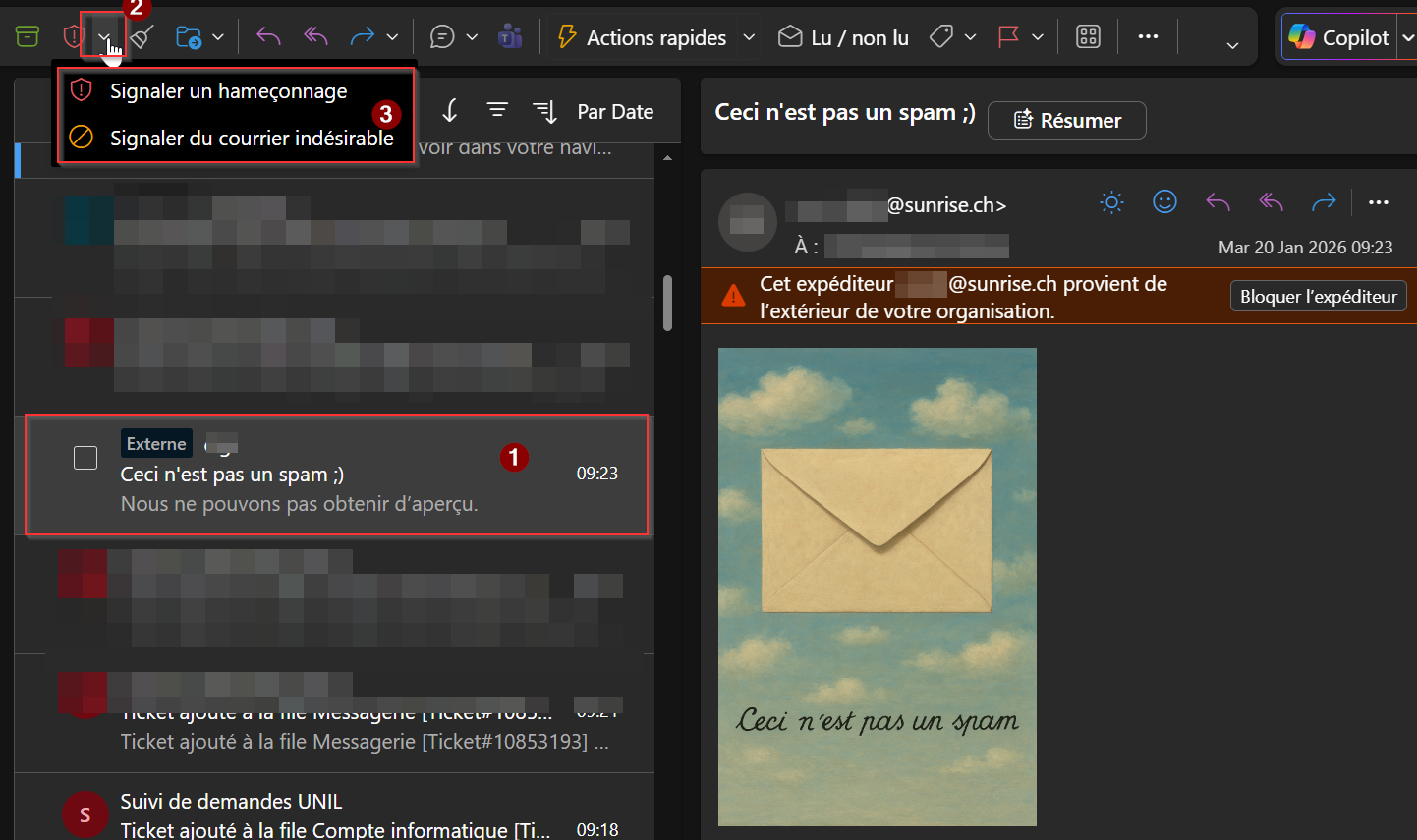Archive the selected message
Viewport: 1417px width, 840px height.
point(27,35)
